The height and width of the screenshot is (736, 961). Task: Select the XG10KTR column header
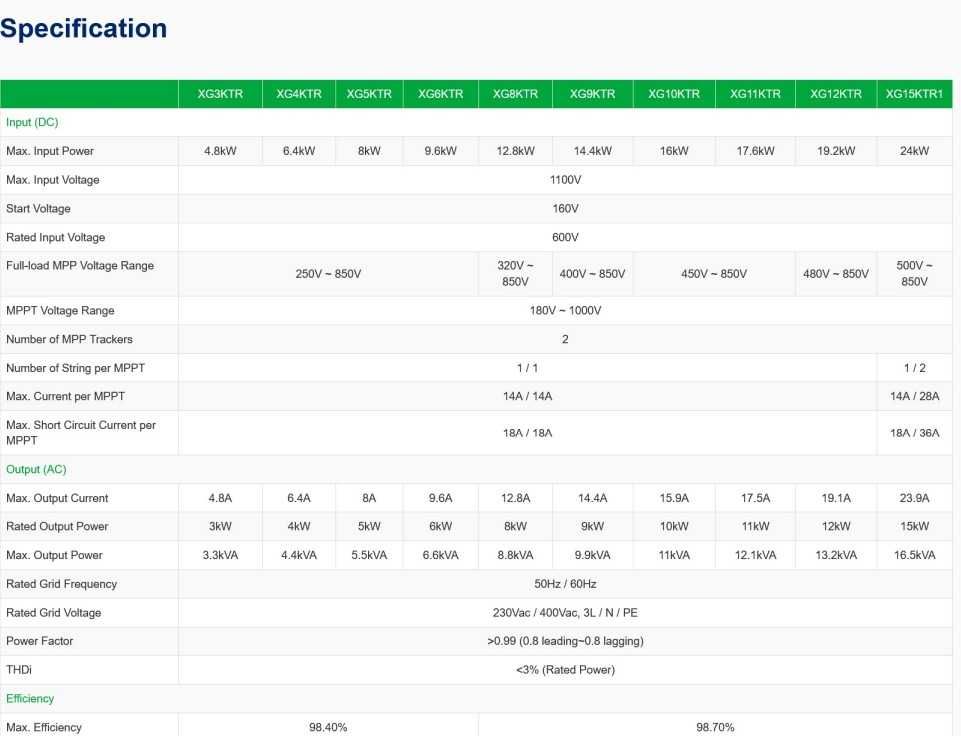point(674,94)
